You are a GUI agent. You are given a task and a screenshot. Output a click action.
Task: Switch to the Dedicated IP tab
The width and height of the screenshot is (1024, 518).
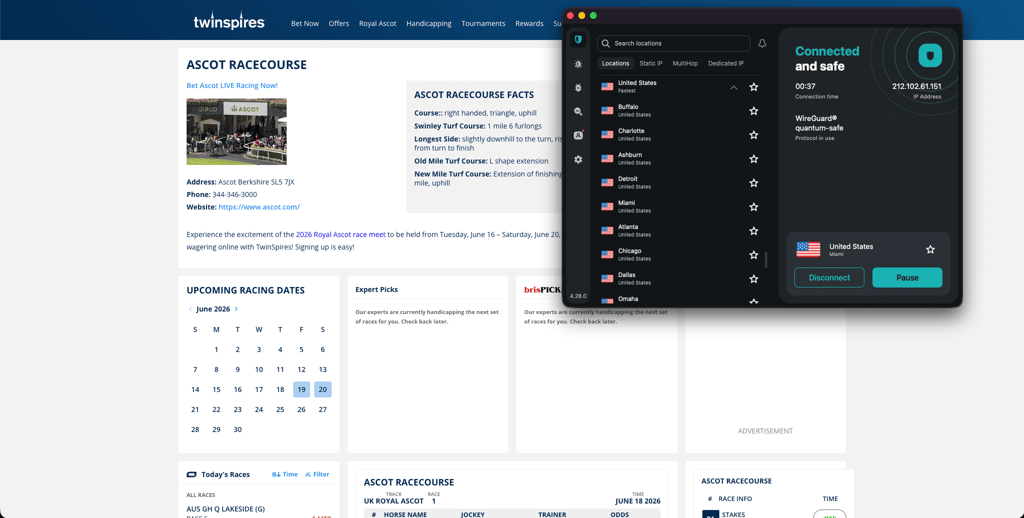[x=726, y=63]
